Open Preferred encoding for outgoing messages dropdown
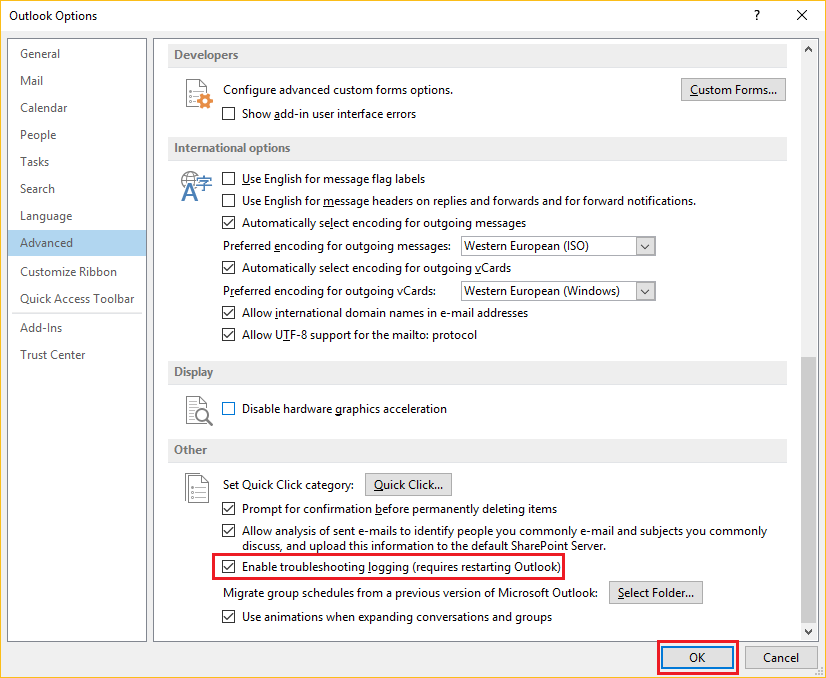826x678 pixels. pyautogui.click(x=645, y=245)
